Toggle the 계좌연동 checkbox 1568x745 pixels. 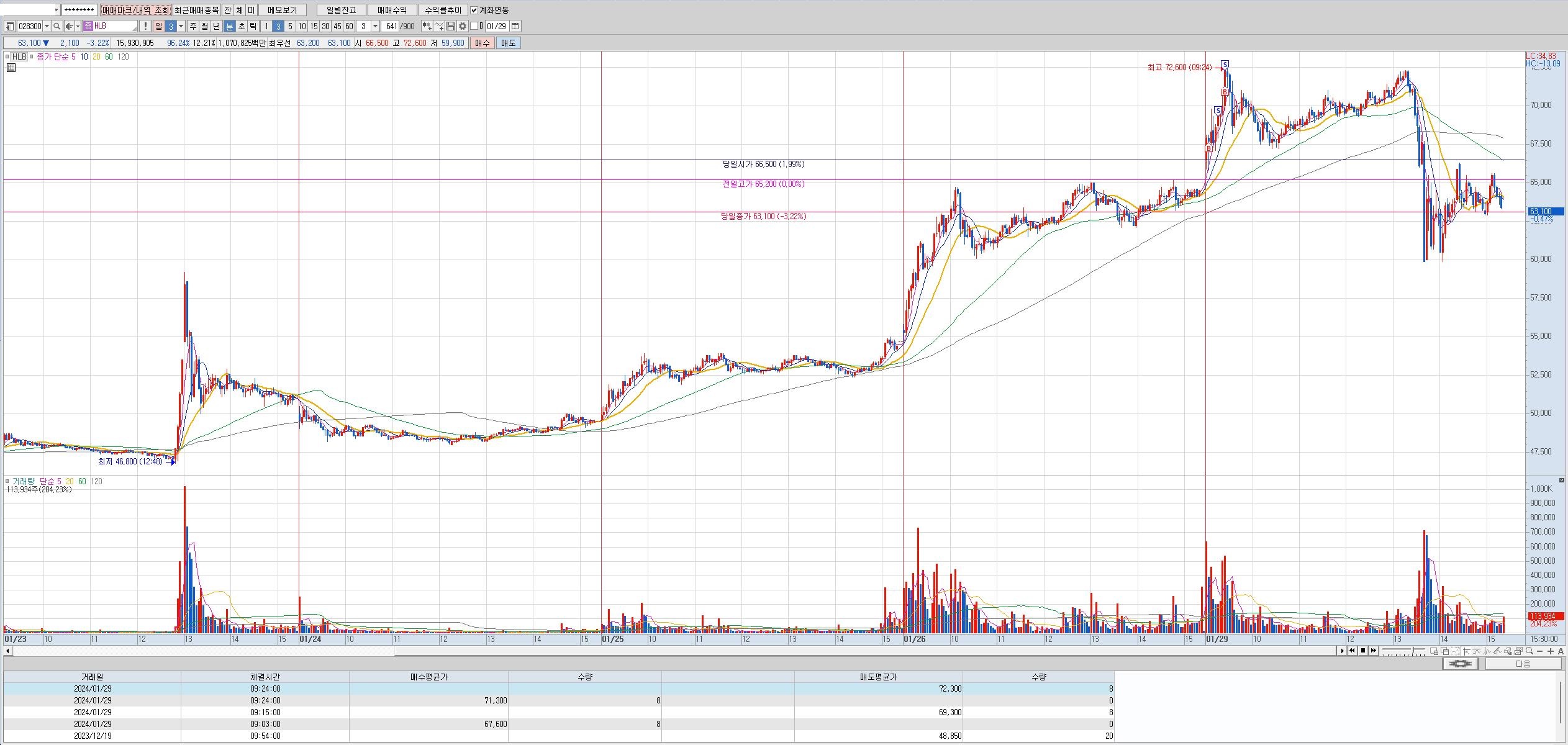coord(474,10)
